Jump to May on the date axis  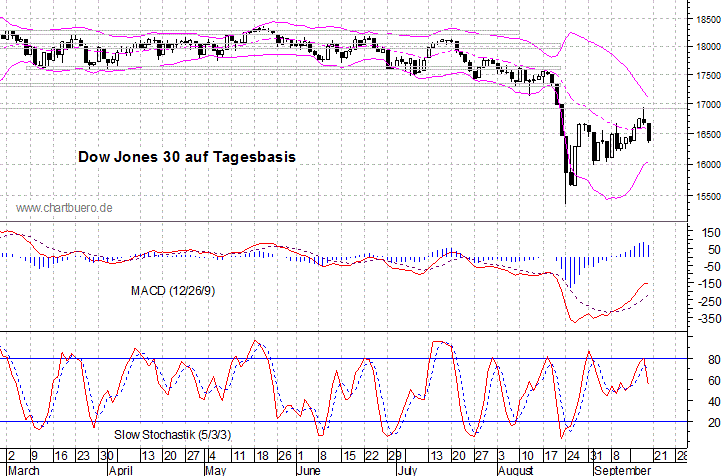pos(214,468)
